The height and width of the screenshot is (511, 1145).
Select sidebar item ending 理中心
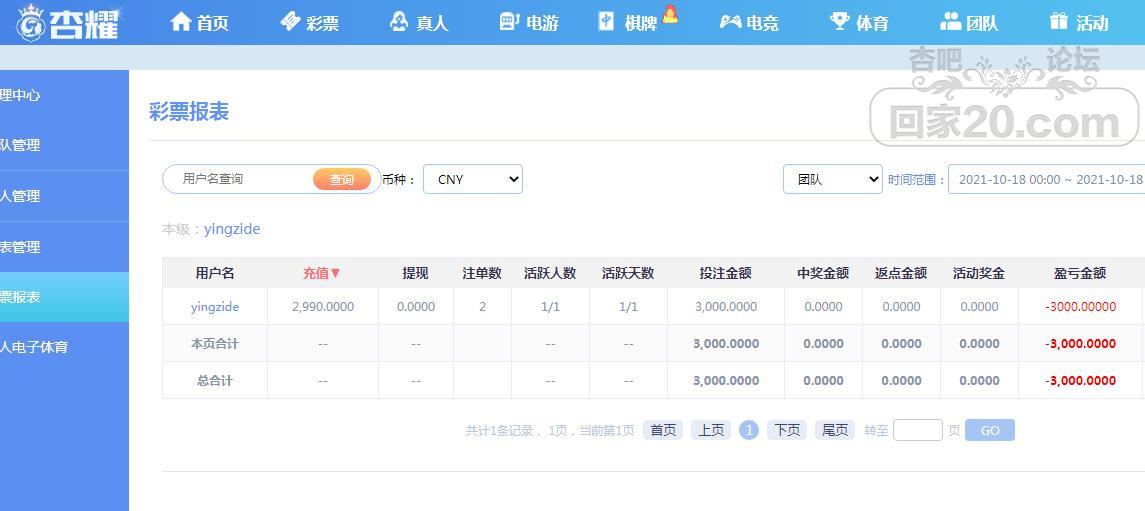64,95
